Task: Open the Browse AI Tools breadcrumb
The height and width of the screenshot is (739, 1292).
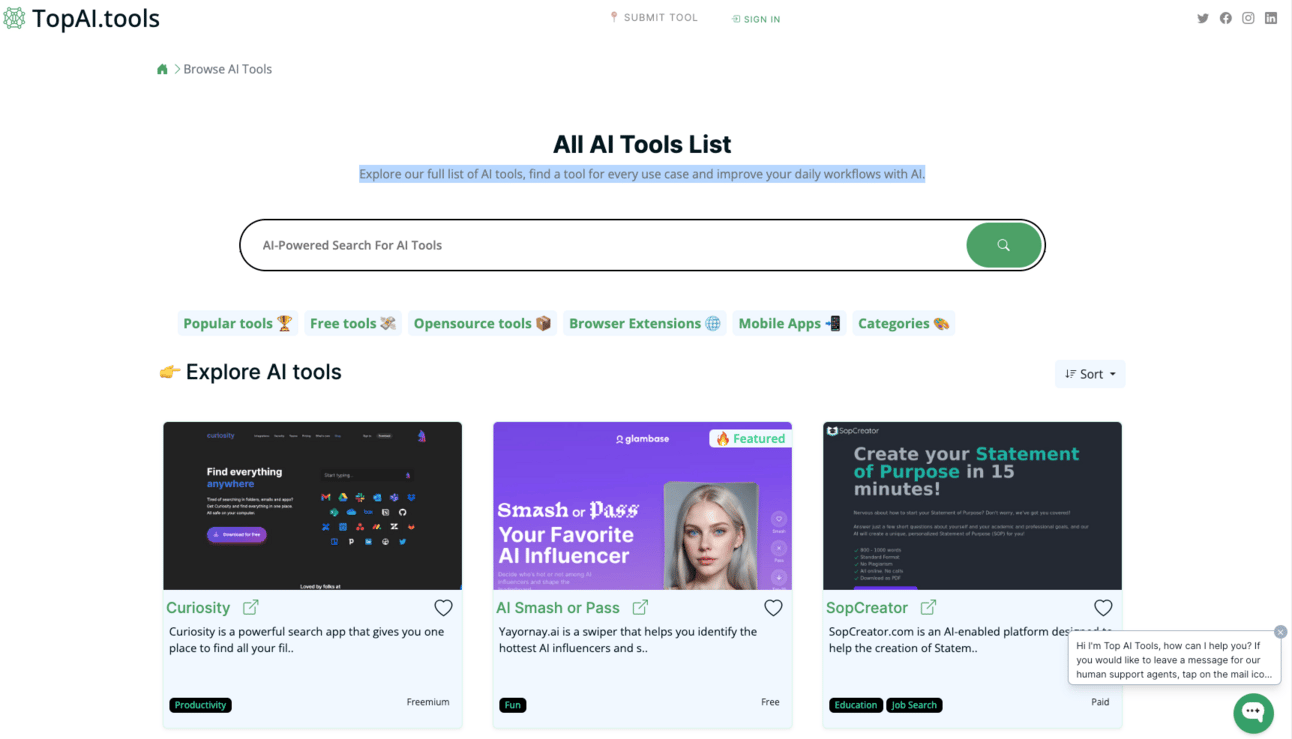Action: pyautogui.click(x=228, y=69)
